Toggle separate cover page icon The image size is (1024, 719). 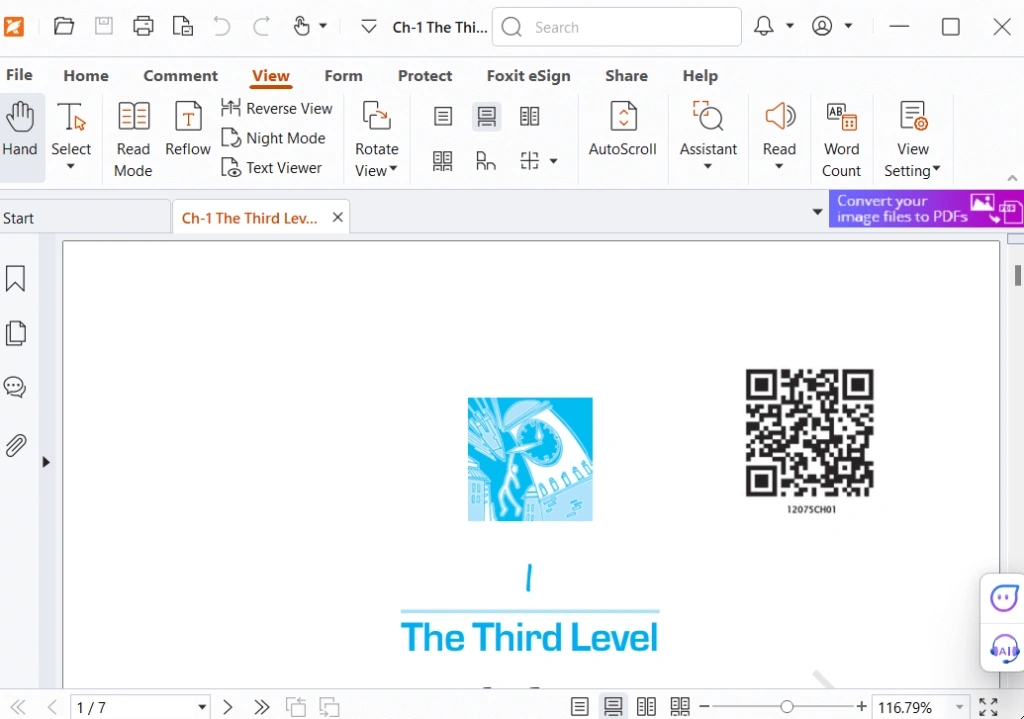pyautogui.click(x=486, y=161)
